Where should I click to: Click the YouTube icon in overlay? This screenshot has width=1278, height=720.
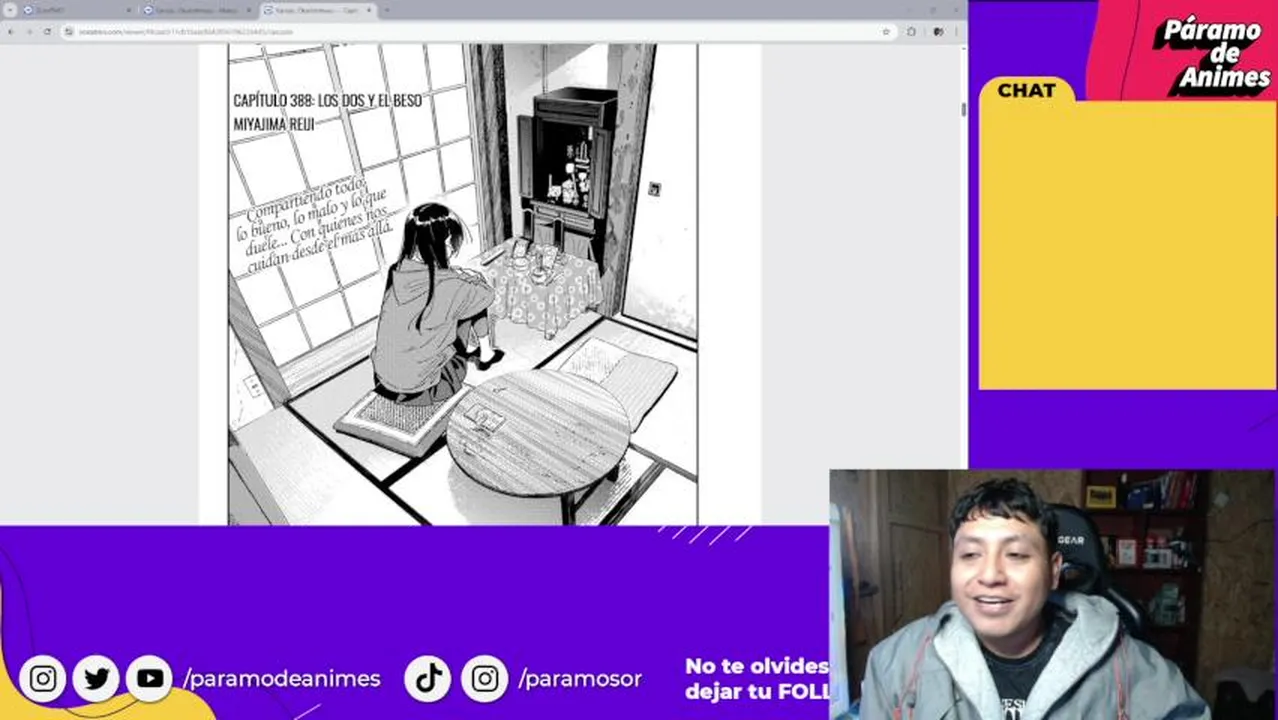coord(150,679)
